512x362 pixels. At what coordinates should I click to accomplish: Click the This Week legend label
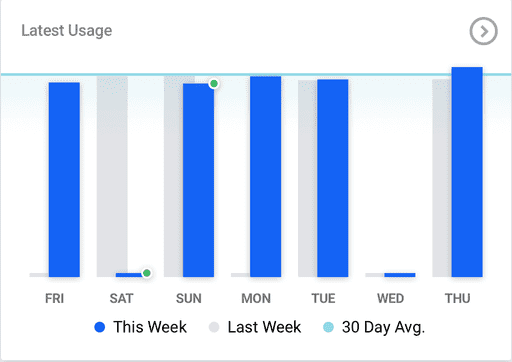point(150,327)
